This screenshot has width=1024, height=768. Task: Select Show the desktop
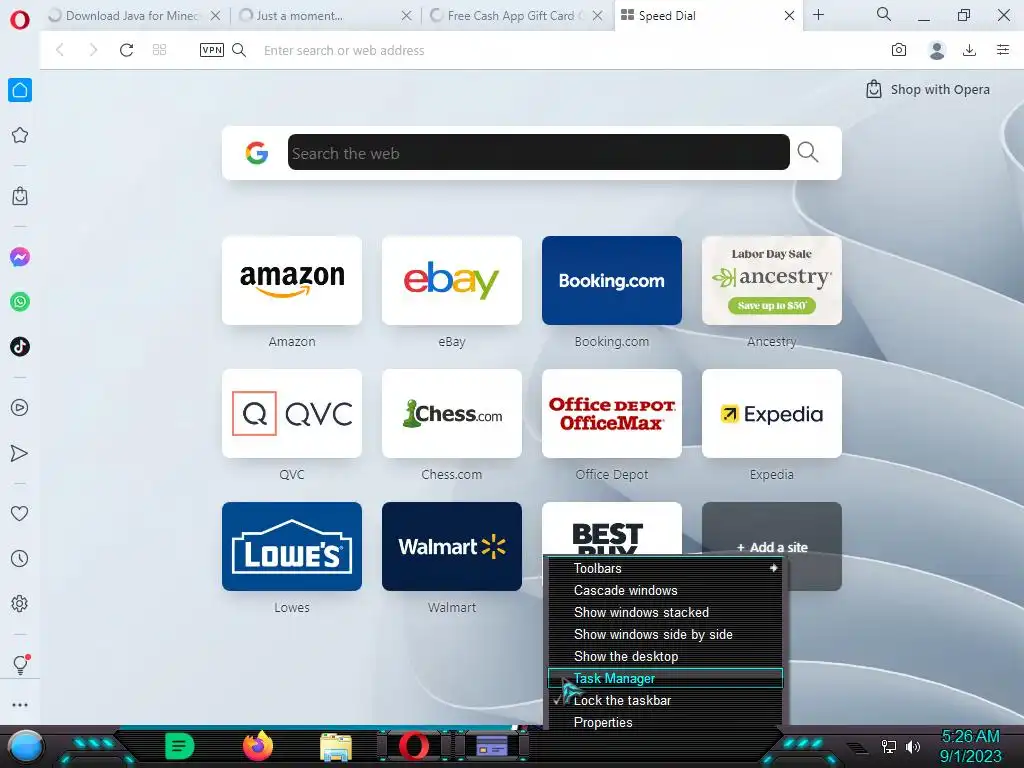coord(665,657)
